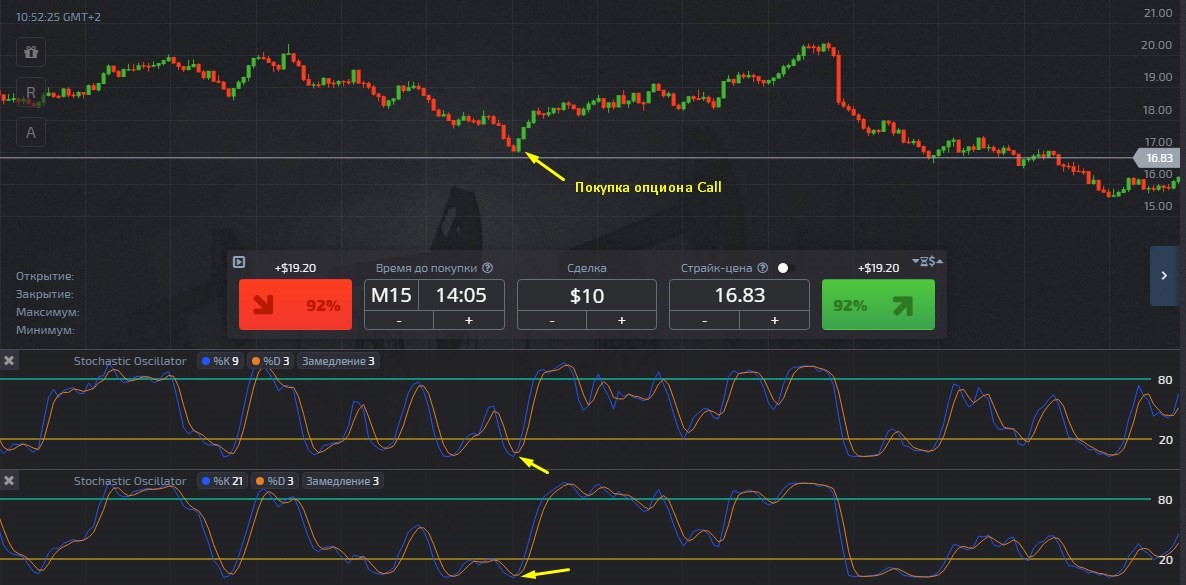1186x585 pixels.
Task: Click the gift bonus icon
Action: click(x=31, y=52)
